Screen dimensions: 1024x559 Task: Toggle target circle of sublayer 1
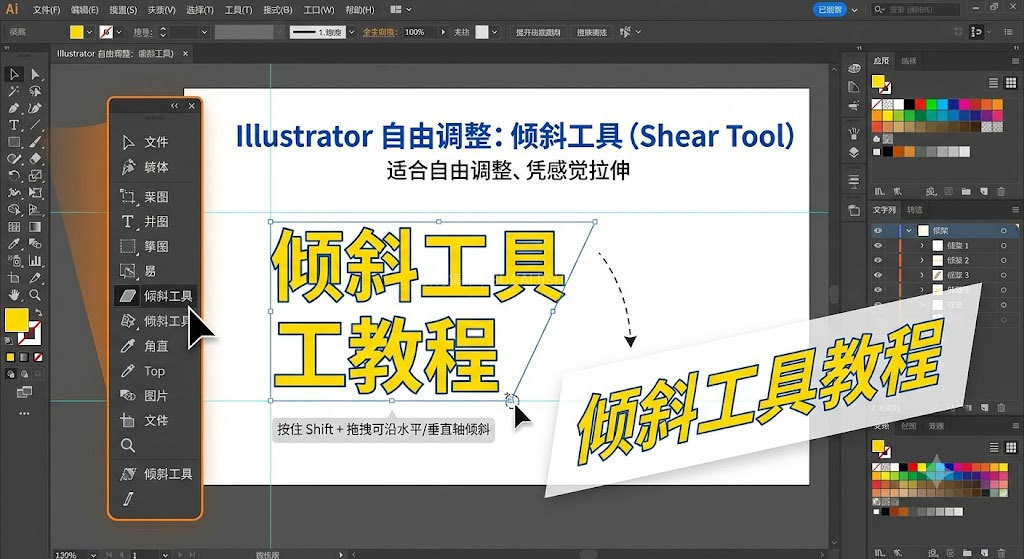point(1004,246)
